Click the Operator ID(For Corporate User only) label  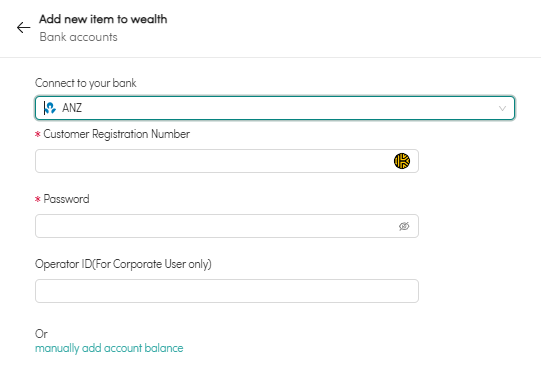pyautogui.click(x=123, y=264)
